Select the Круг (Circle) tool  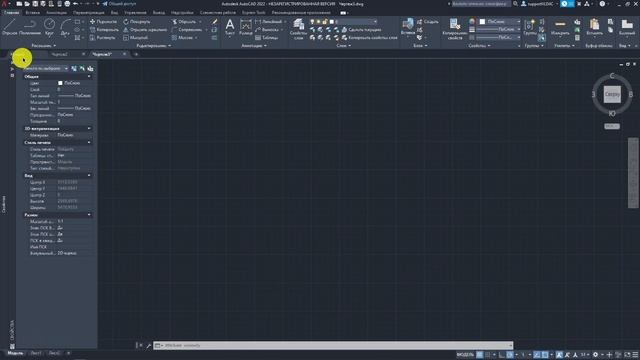coord(49,27)
